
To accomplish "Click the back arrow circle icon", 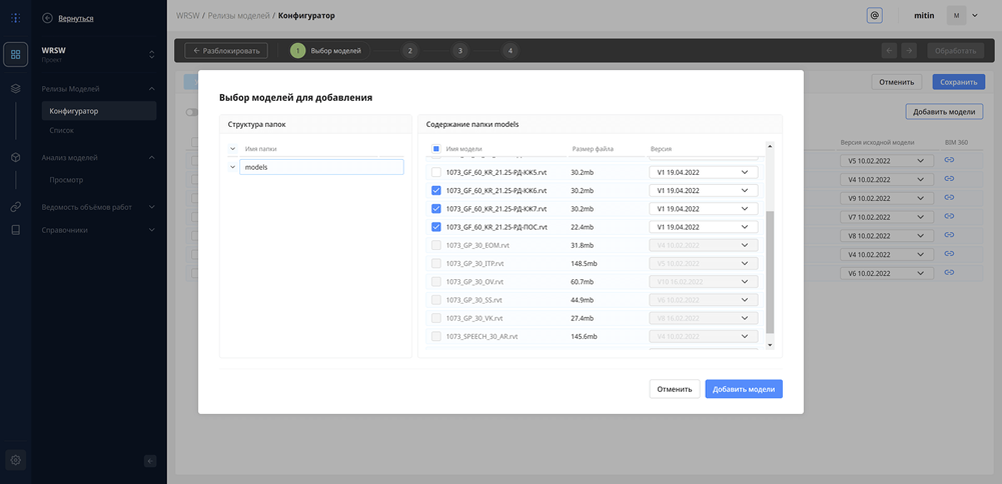I will pyautogui.click(x=47, y=19).
